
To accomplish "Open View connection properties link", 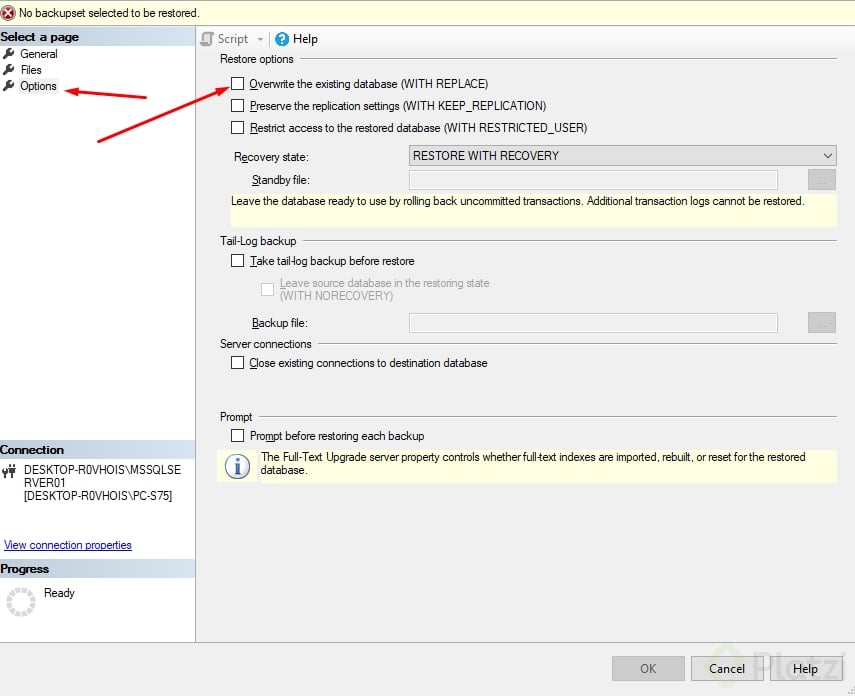I will (x=68, y=545).
